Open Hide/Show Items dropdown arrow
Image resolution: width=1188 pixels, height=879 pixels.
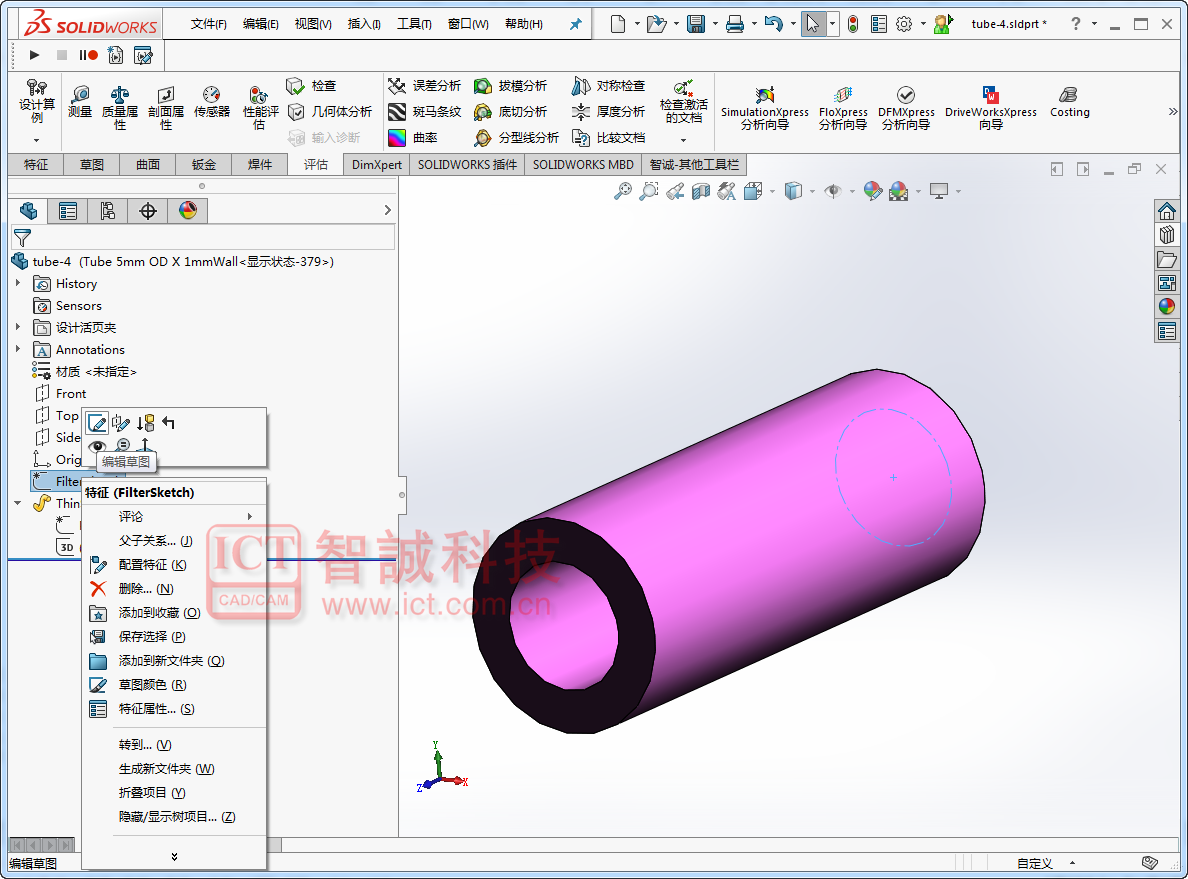pos(852,191)
